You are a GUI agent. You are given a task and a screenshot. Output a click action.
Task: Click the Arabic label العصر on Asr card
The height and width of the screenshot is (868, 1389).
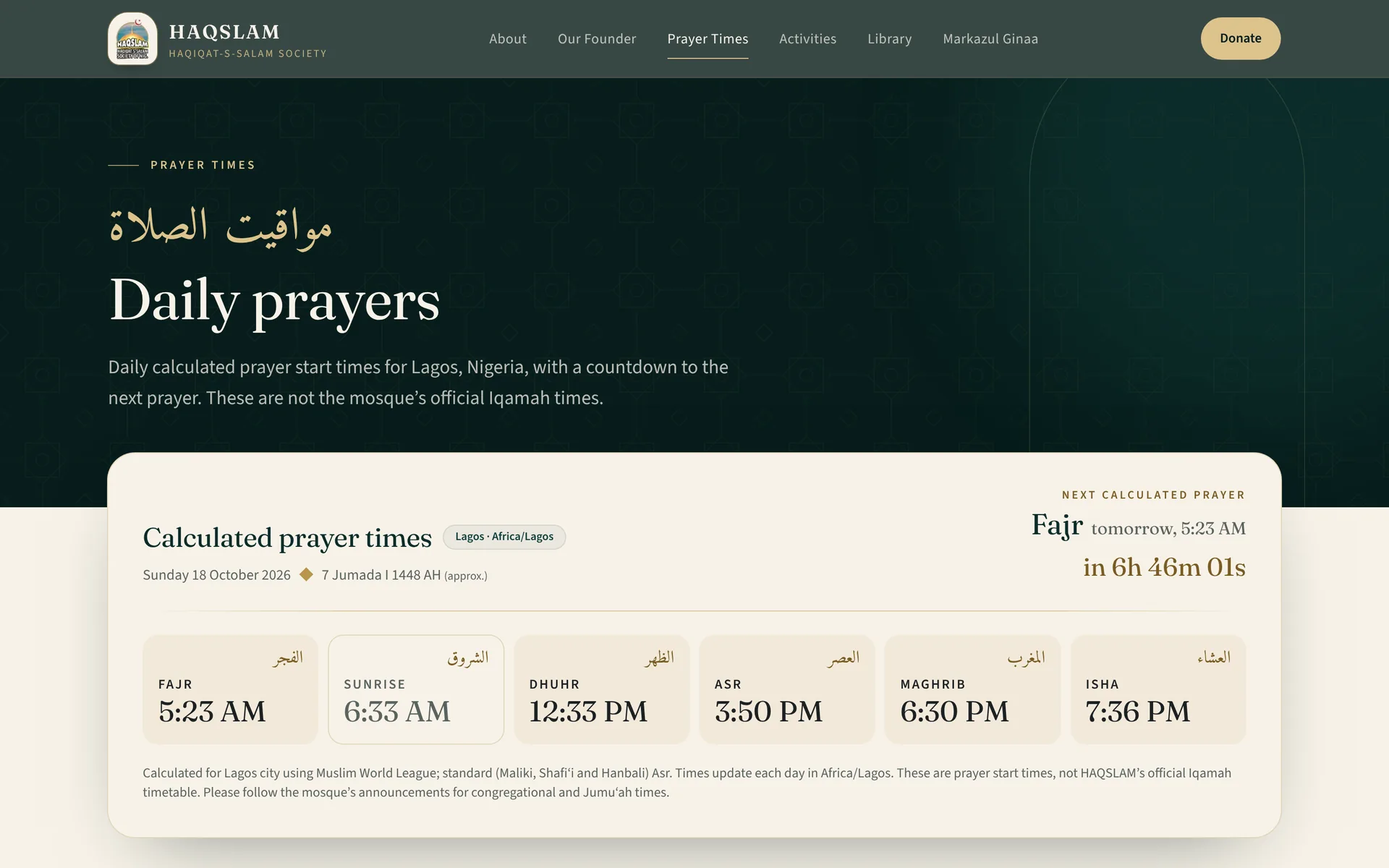point(844,658)
